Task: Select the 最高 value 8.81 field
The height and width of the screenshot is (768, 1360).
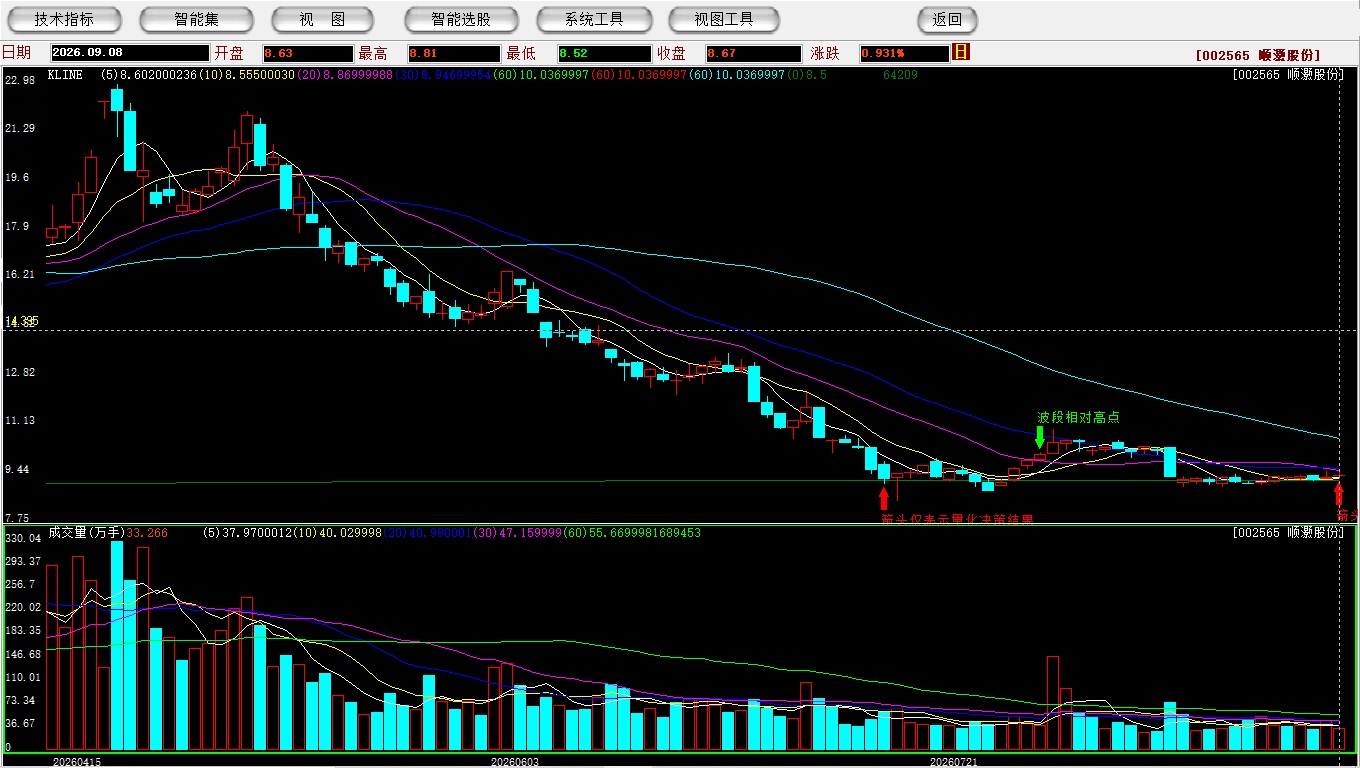Action: click(x=453, y=53)
